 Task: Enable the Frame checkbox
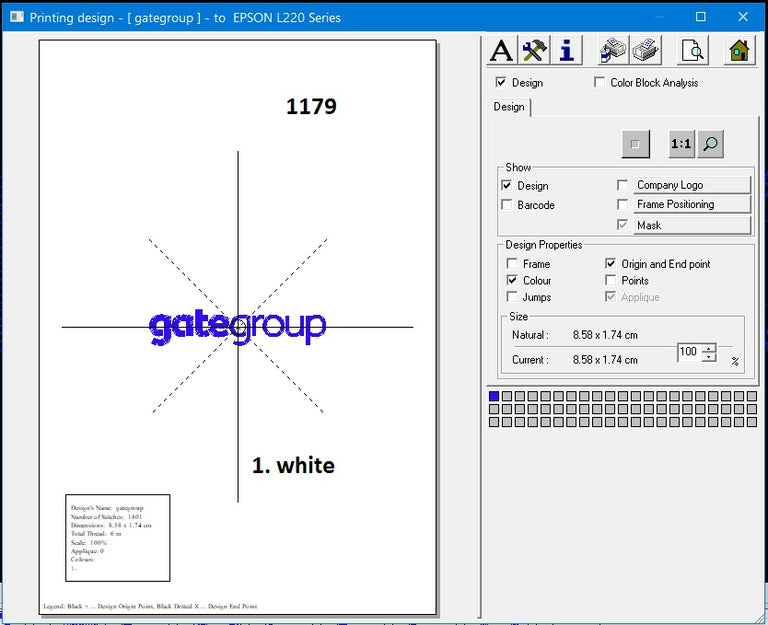tap(512, 264)
